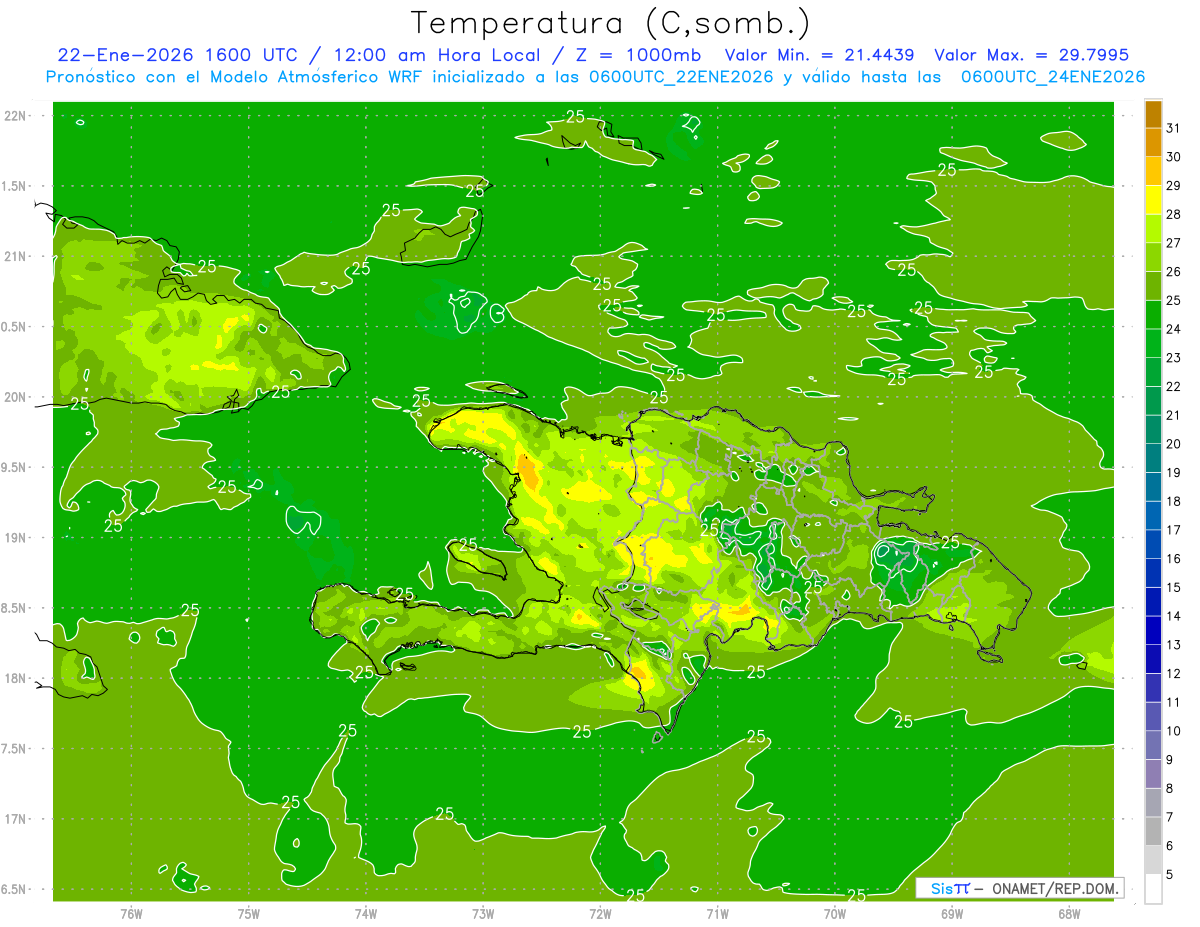The width and height of the screenshot is (1200, 927).
Task: Click the legend value "31"
Action: tap(1173, 127)
